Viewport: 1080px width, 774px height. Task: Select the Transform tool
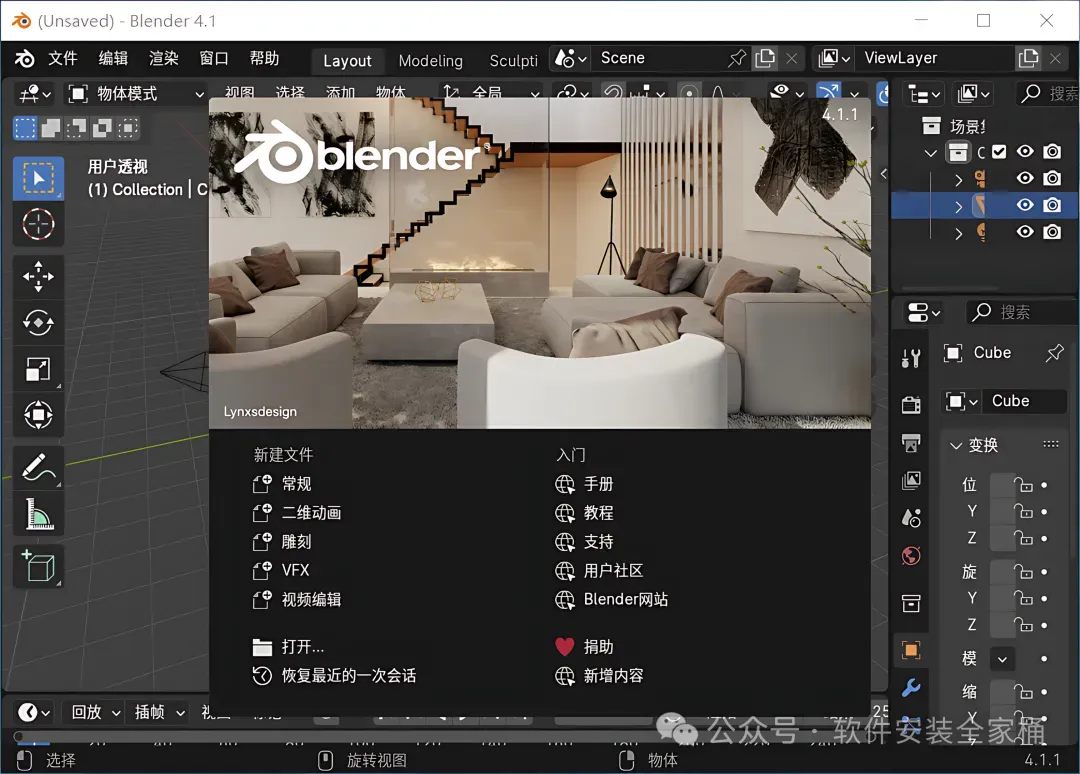click(x=39, y=415)
